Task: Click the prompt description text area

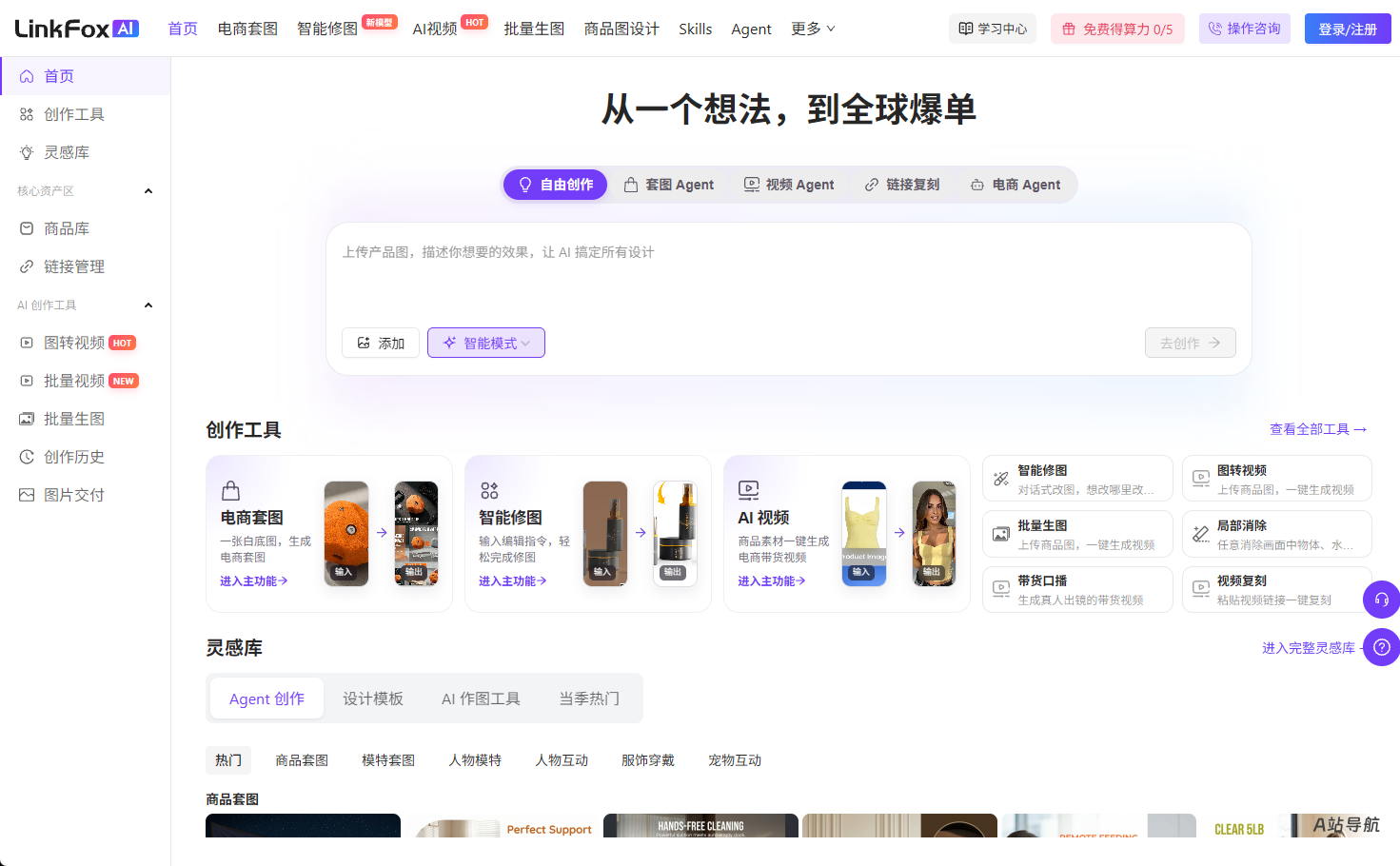Action: 789,276
